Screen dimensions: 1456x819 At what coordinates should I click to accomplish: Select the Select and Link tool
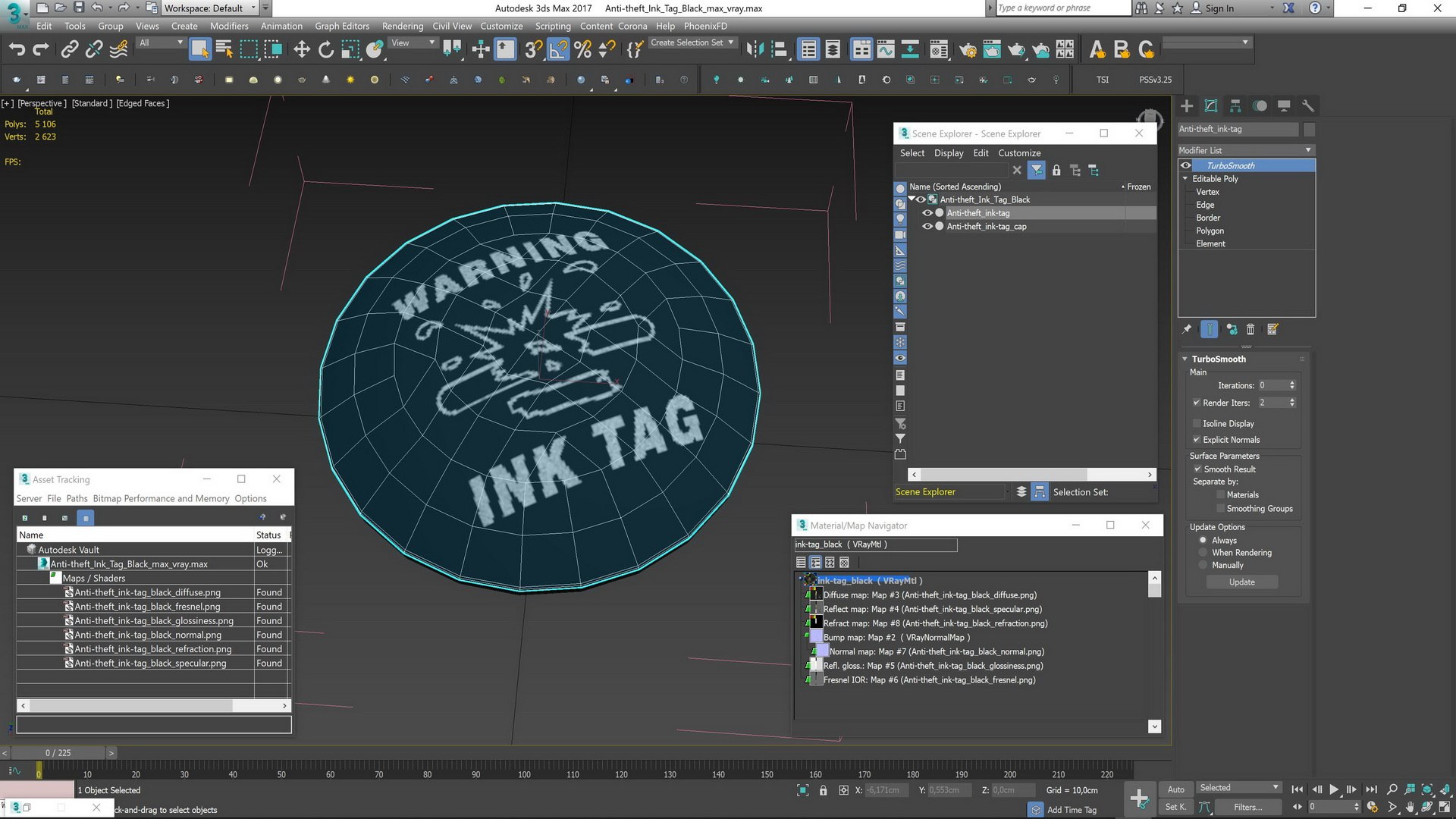coord(69,50)
